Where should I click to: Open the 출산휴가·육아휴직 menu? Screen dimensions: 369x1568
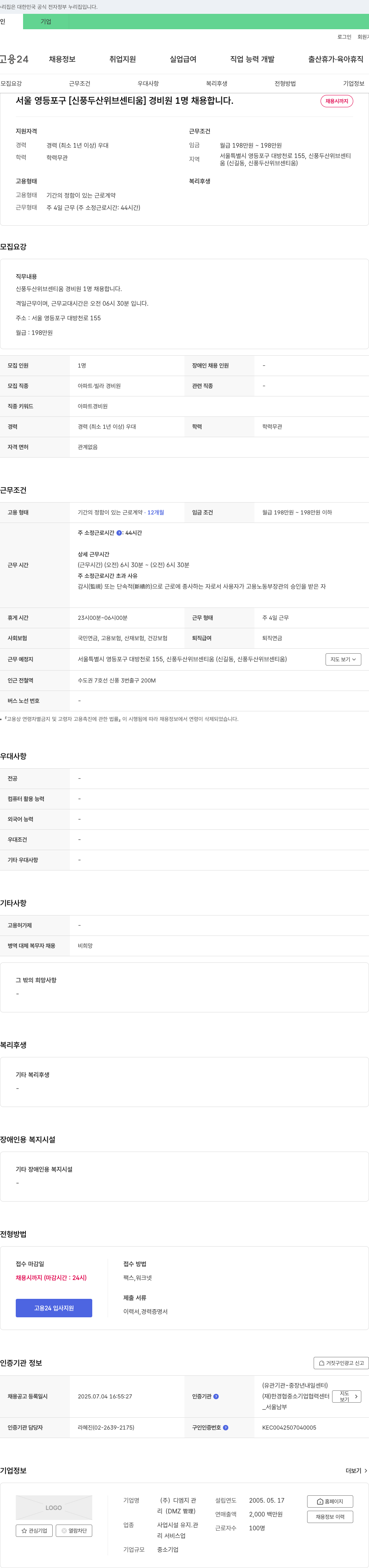336,59
